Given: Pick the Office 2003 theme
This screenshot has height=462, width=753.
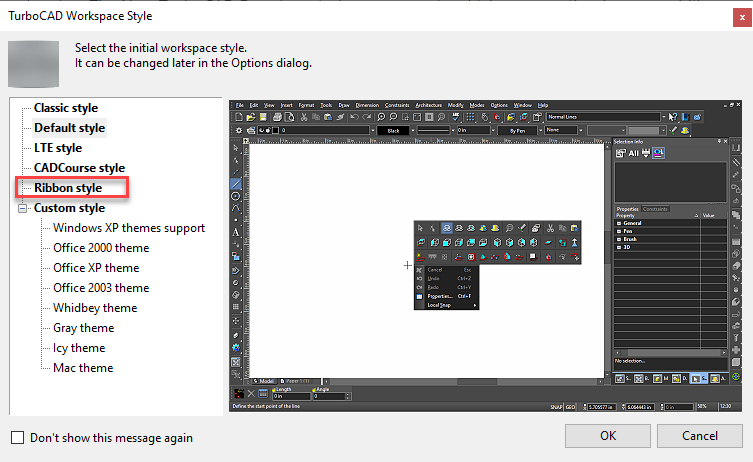Looking at the screenshot, I should pos(101,288).
